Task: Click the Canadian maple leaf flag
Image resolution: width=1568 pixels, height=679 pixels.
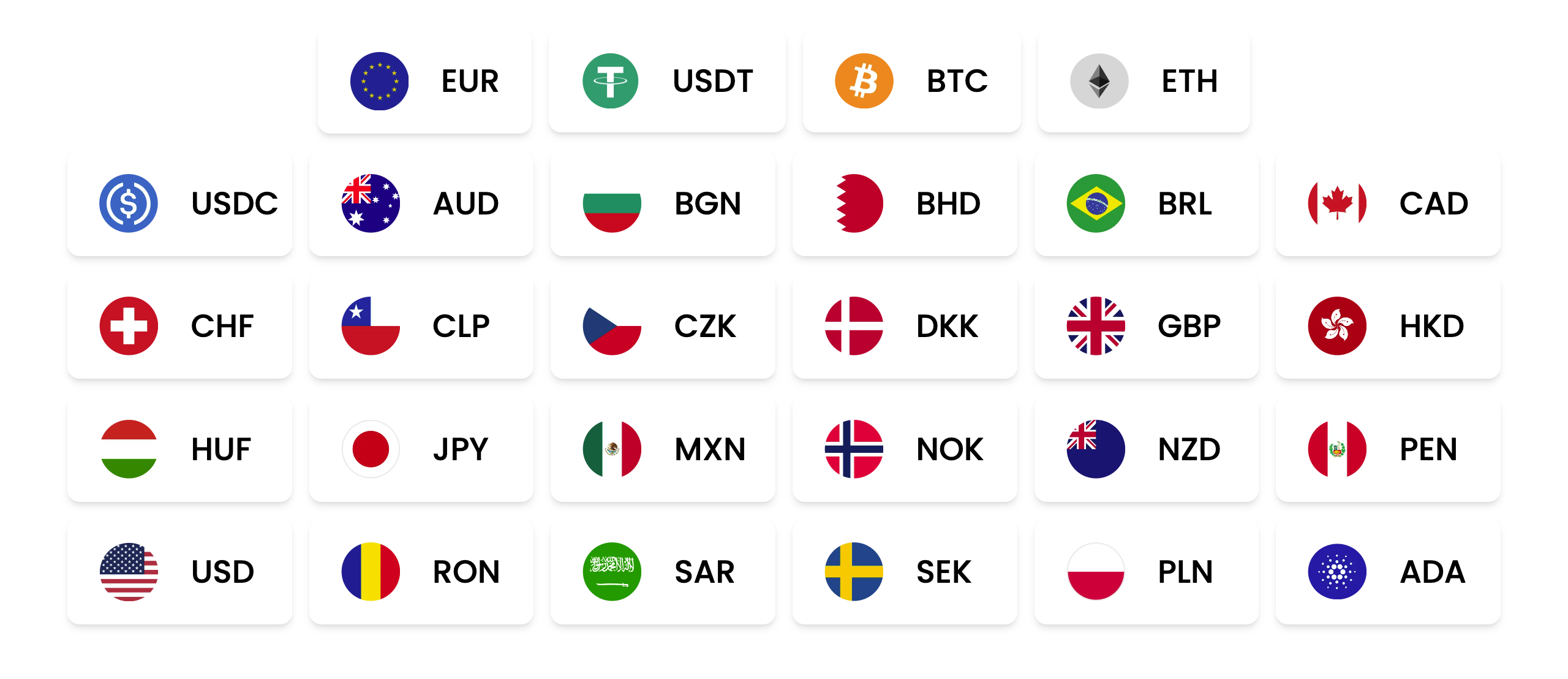Action: point(1337,203)
